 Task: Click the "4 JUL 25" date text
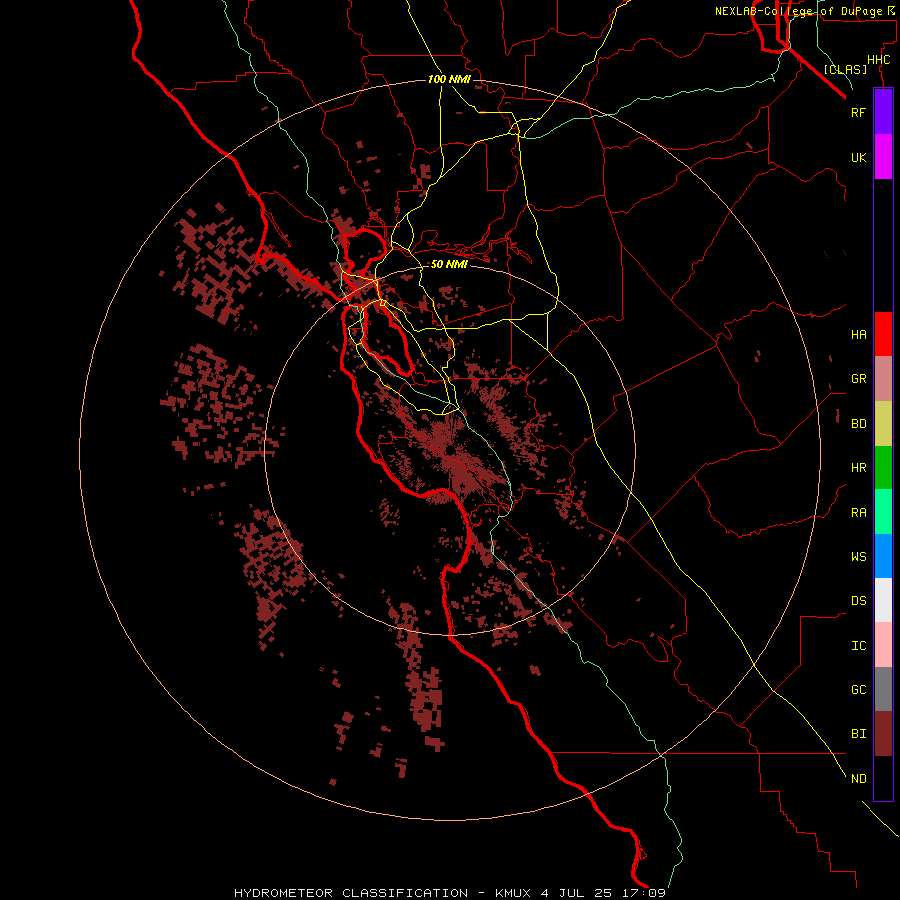(x=577, y=893)
